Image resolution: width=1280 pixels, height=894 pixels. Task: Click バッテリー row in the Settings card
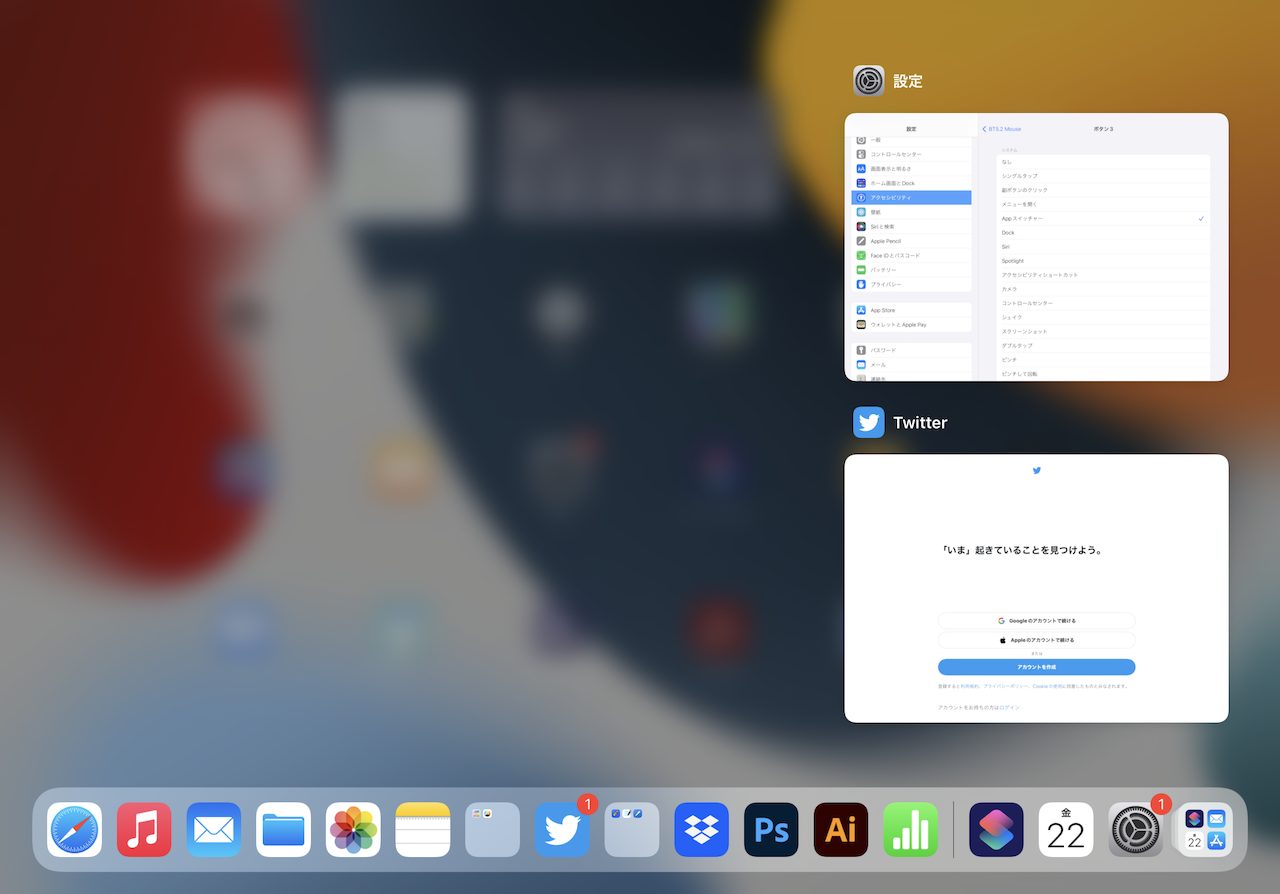(x=911, y=270)
